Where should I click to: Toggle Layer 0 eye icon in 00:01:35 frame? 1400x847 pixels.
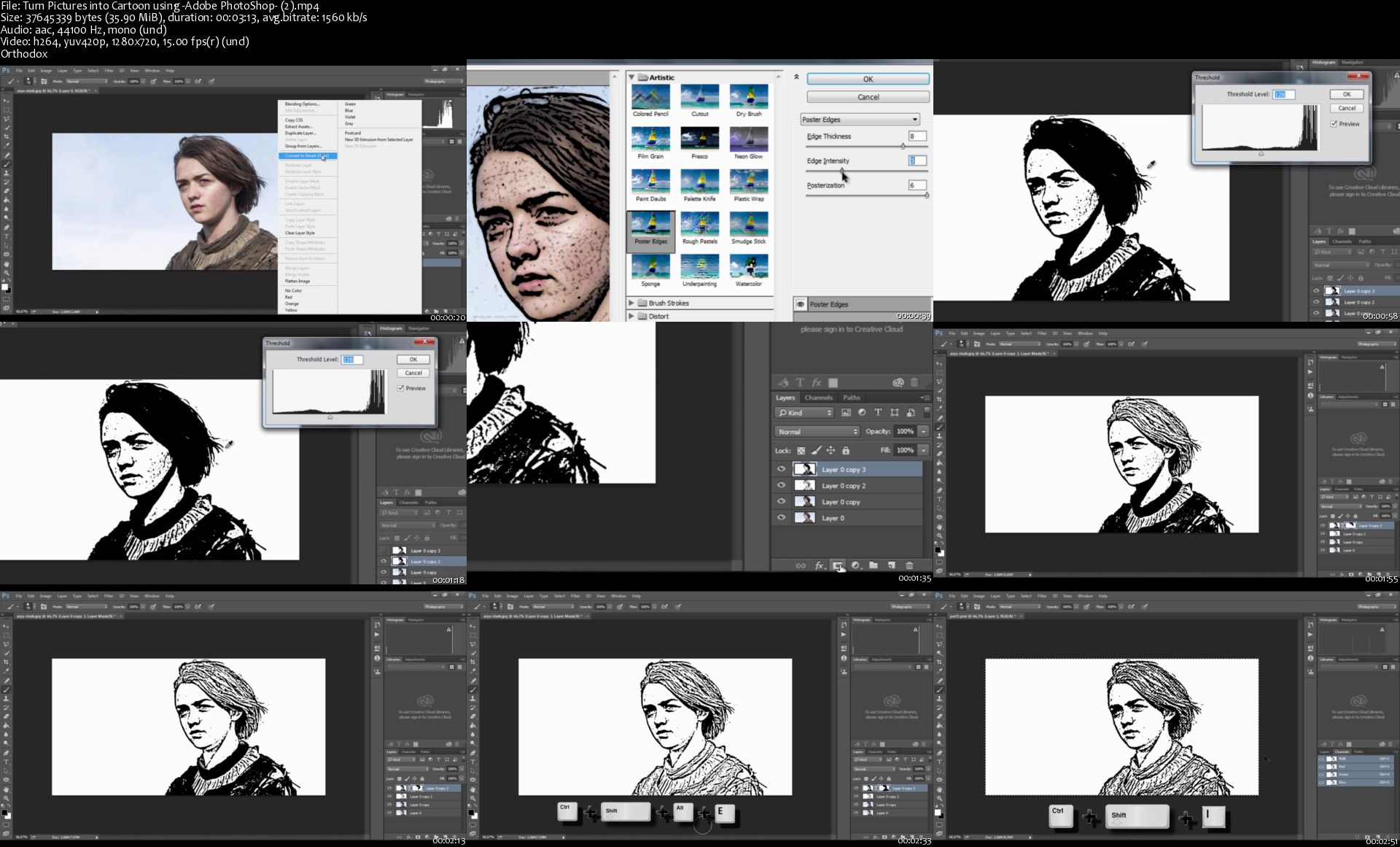click(x=781, y=517)
